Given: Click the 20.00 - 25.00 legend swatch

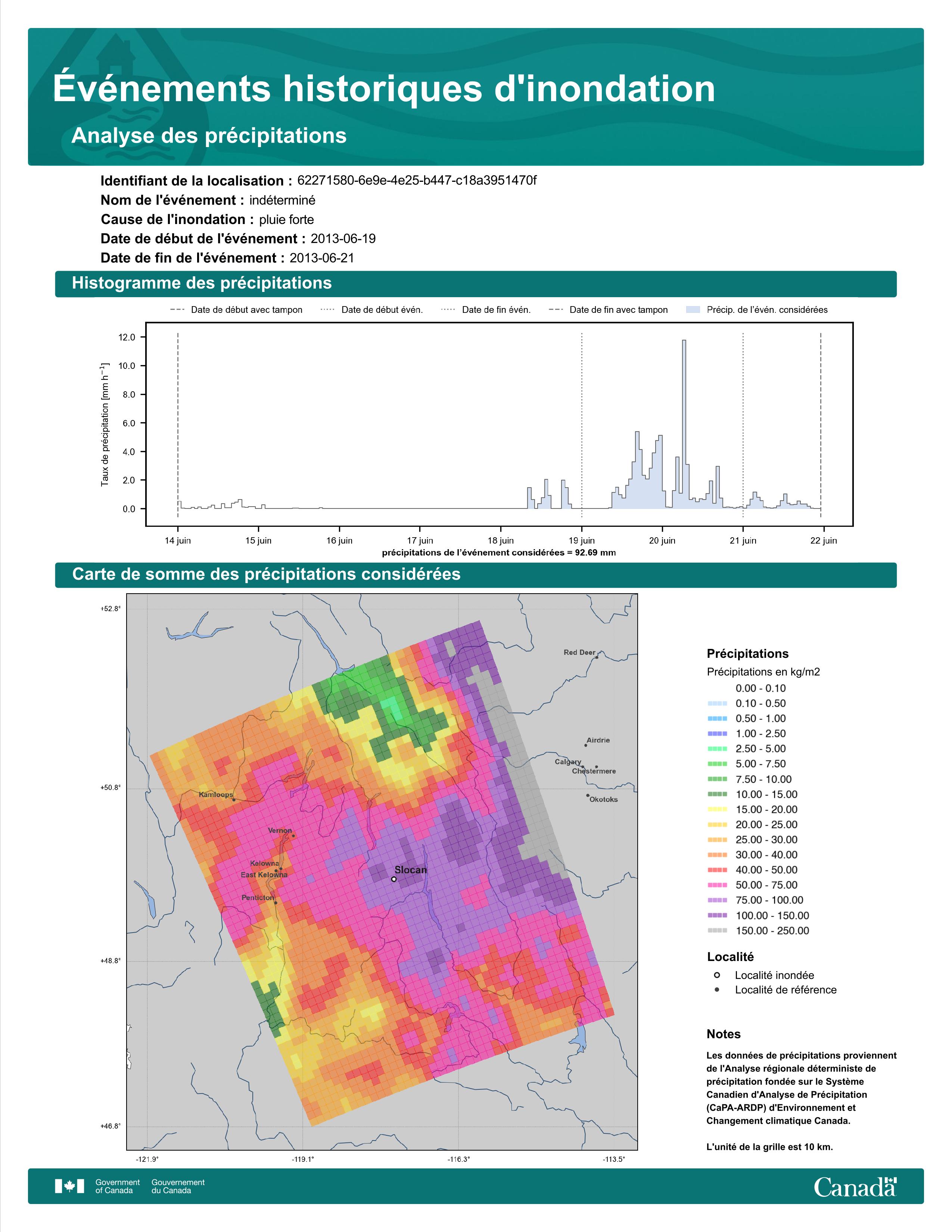Looking at the screenshot, I should 718,825.
